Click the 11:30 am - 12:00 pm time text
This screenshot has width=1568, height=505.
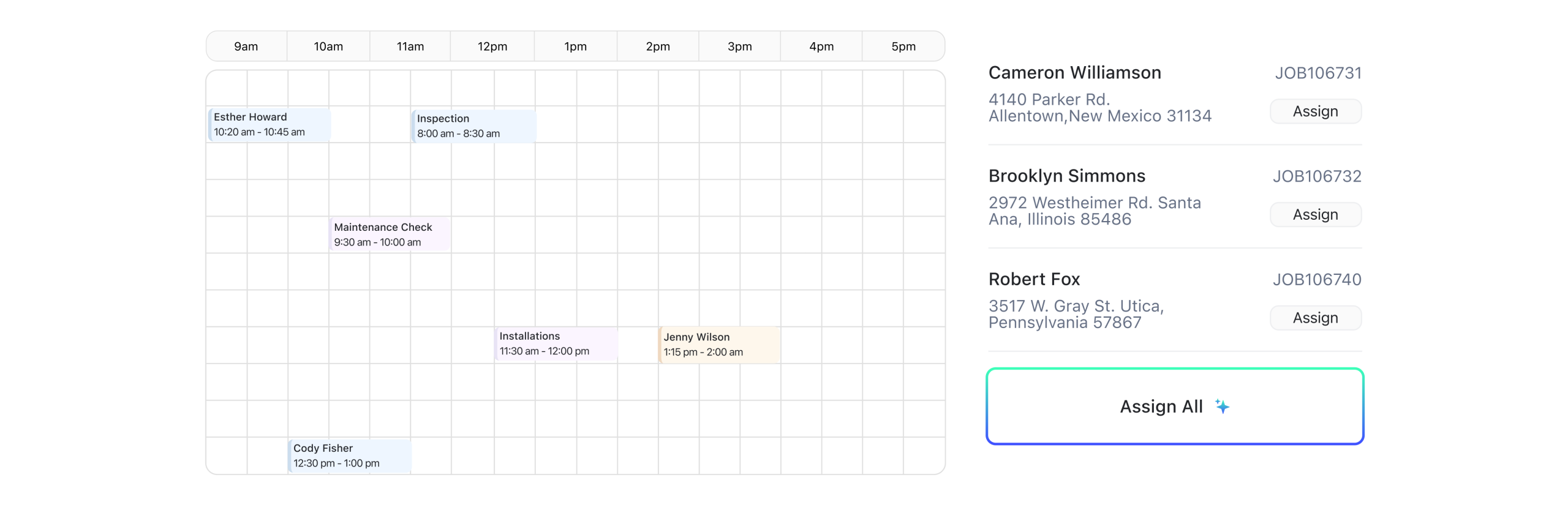[x=544, y=351]
